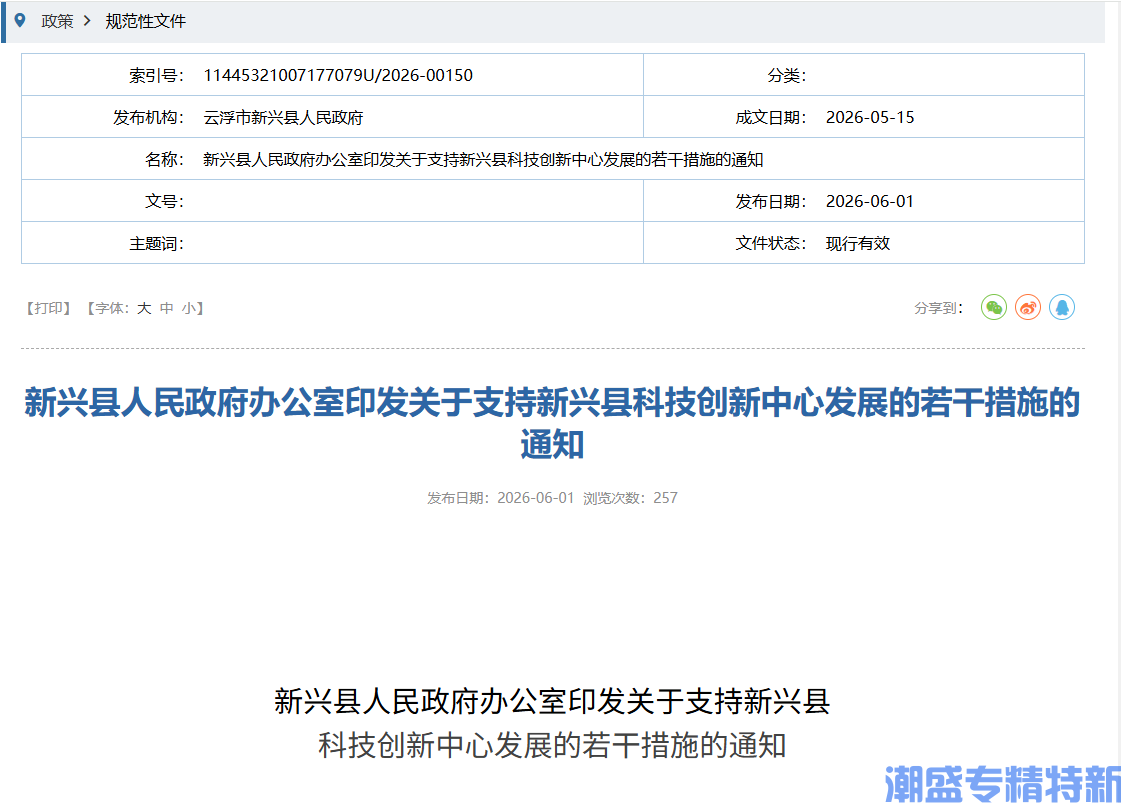Set font size to 大
This screenshot has width=1121, height=803.
[144, 308]
